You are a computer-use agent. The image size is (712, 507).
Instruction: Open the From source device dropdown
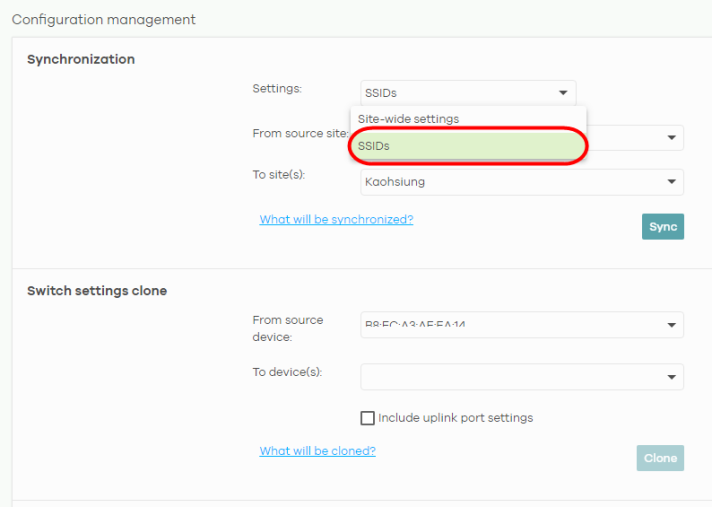click(x=510, y=325)
